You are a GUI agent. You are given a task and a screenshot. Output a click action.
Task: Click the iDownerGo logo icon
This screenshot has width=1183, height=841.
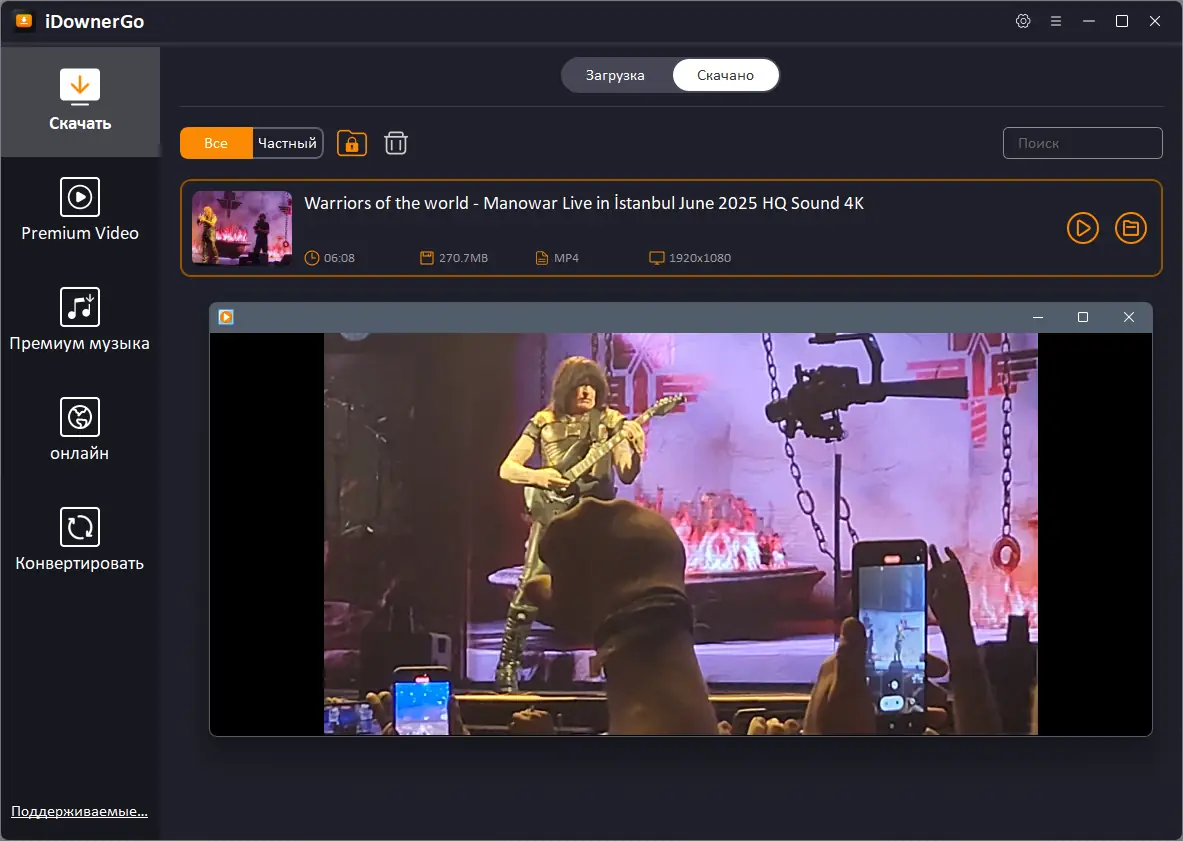coord(25,21)
